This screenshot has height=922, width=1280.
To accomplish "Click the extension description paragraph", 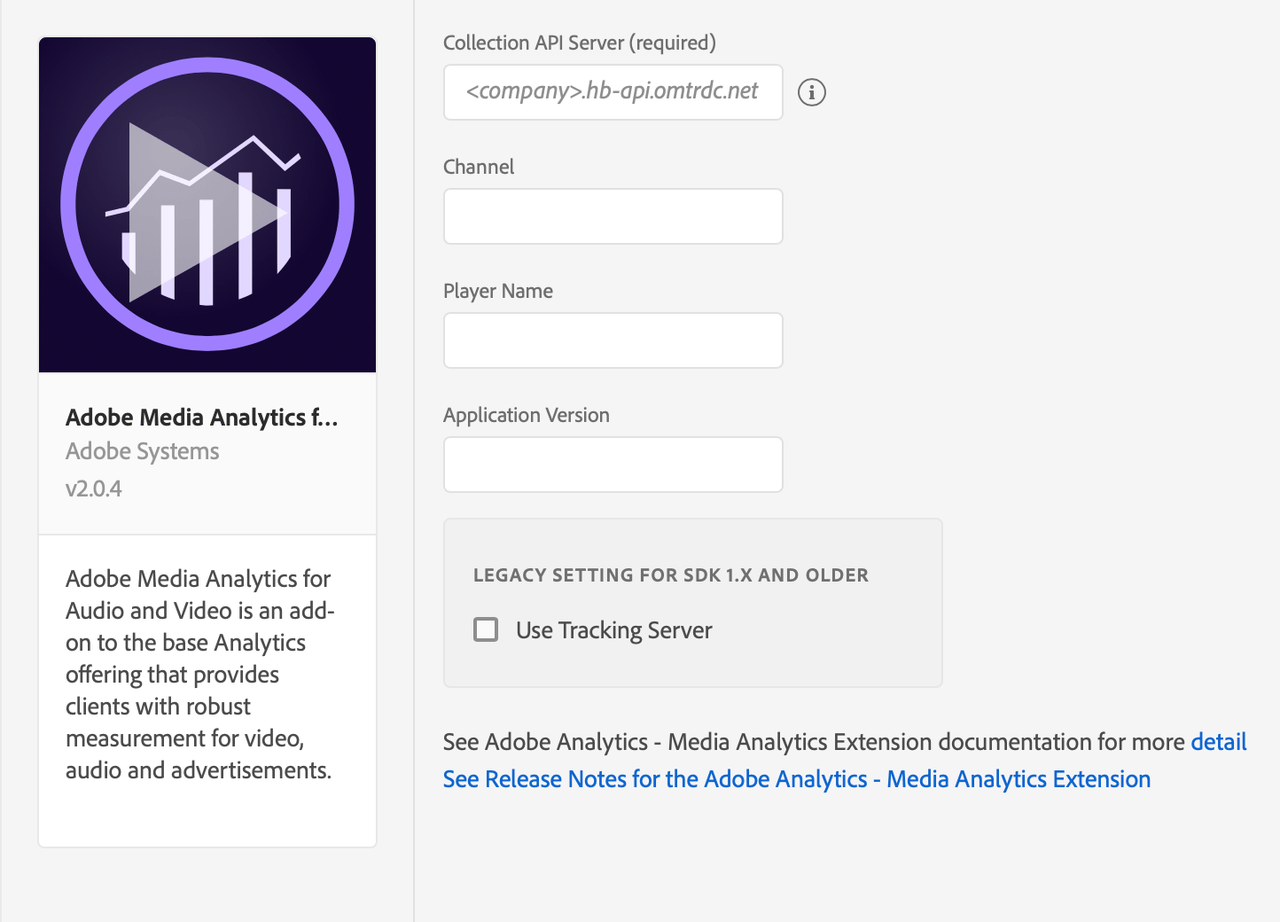I will pos(200,675).
